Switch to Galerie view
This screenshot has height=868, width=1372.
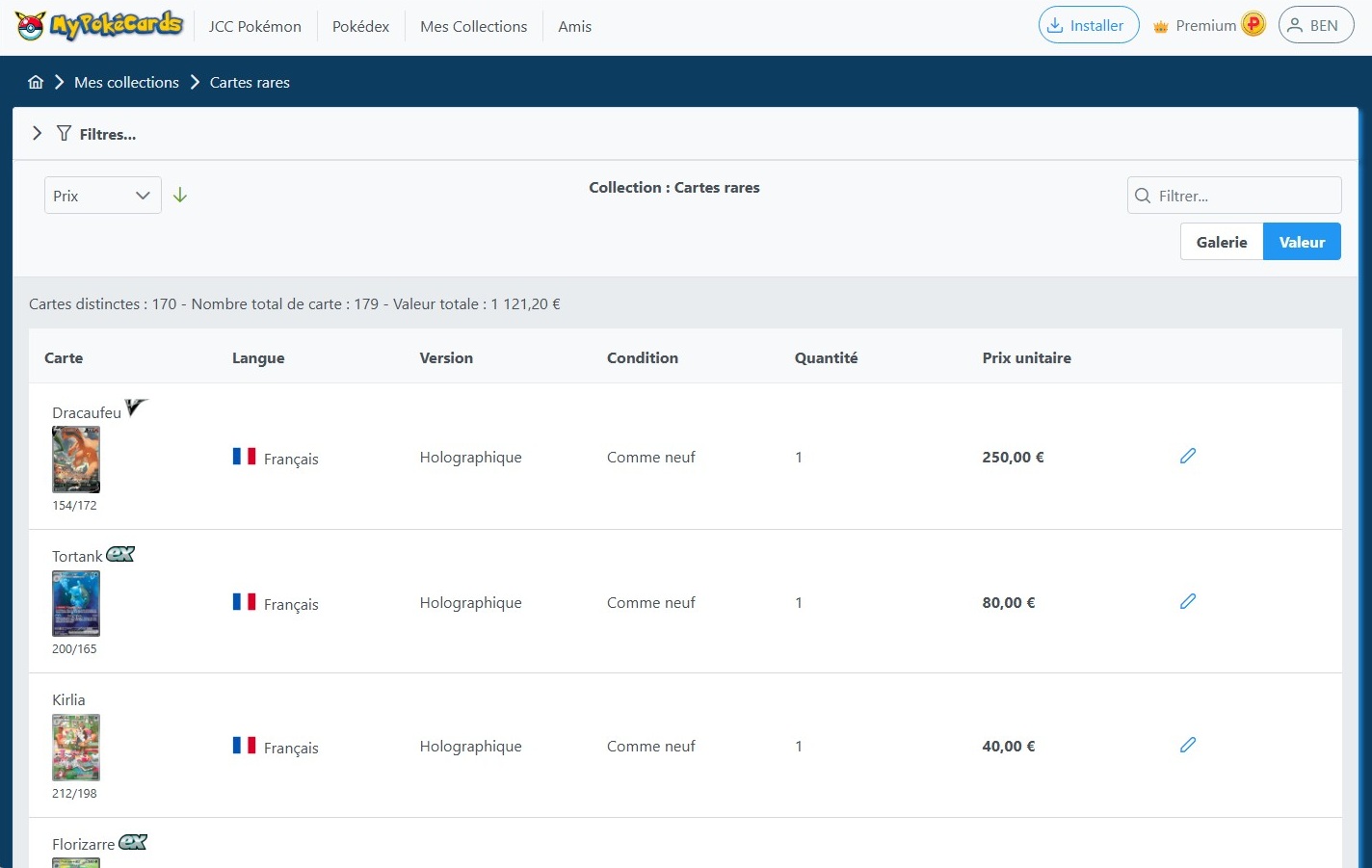click(1221, 242)
